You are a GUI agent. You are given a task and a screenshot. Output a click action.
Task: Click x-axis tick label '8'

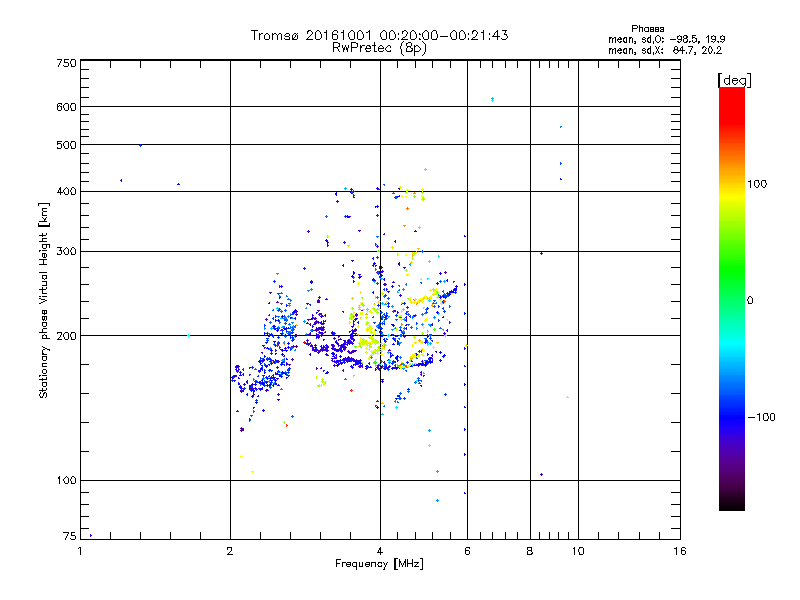530,551
